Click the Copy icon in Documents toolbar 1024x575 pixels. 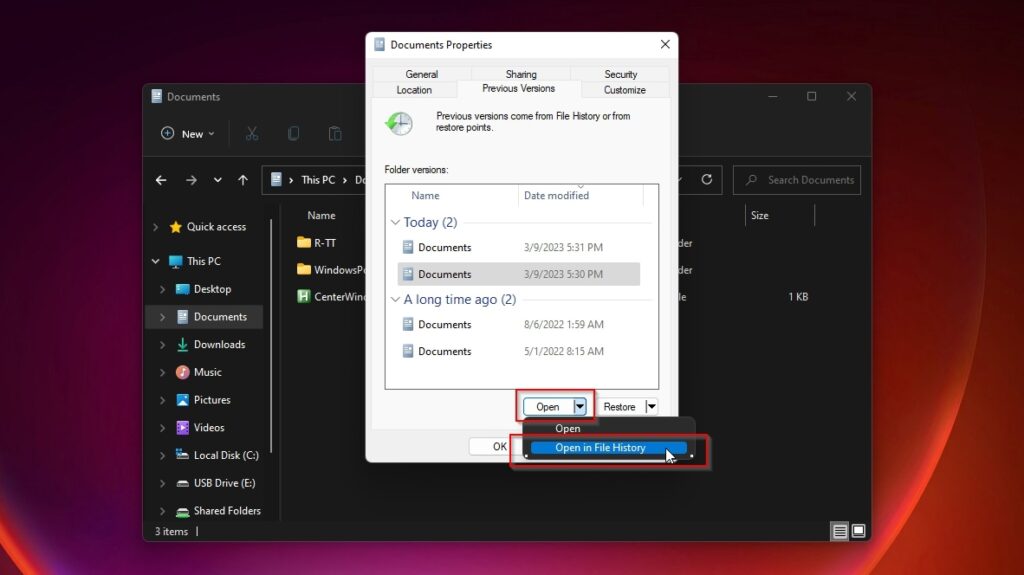293,134
